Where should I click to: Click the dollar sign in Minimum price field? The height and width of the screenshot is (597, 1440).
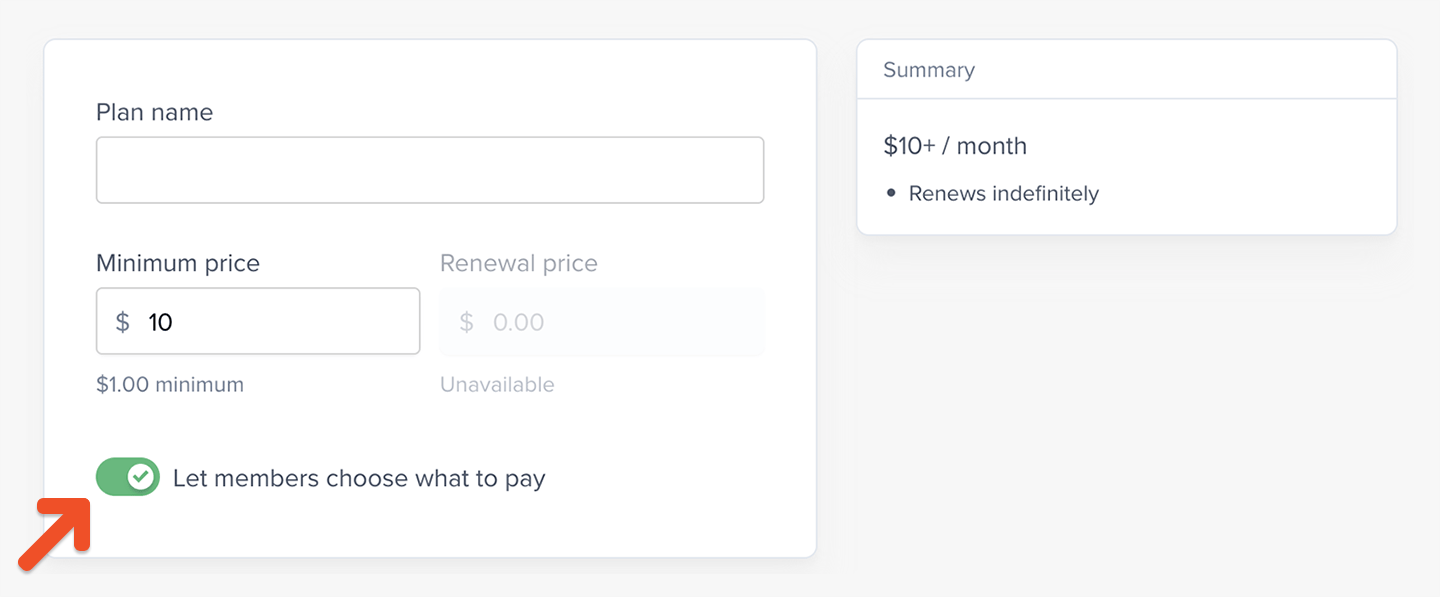(123, 322)
